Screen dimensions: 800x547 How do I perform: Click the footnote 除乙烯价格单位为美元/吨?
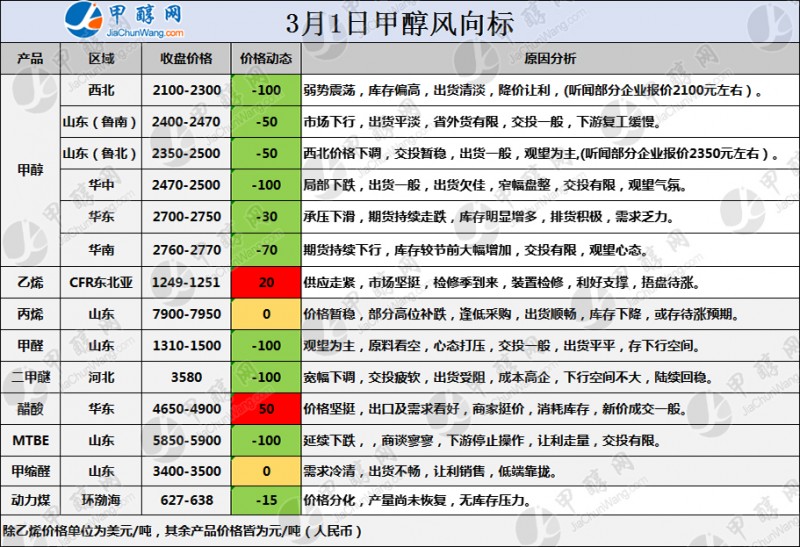tap(182, 531)
